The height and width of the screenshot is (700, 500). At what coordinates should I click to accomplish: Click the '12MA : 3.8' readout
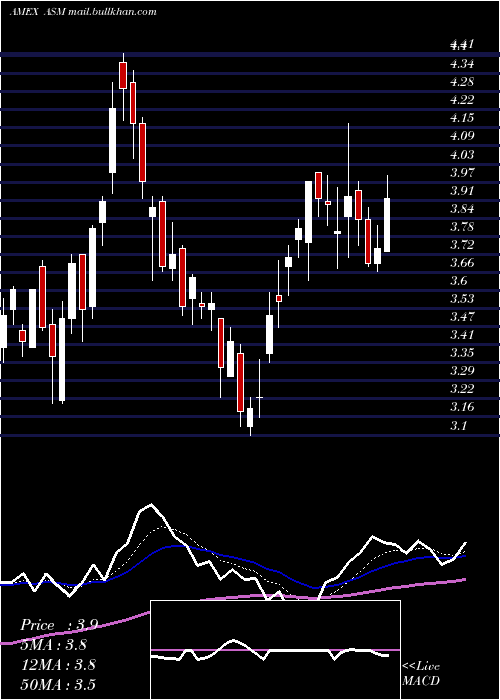pyautogui.click(x=58, y=665)
